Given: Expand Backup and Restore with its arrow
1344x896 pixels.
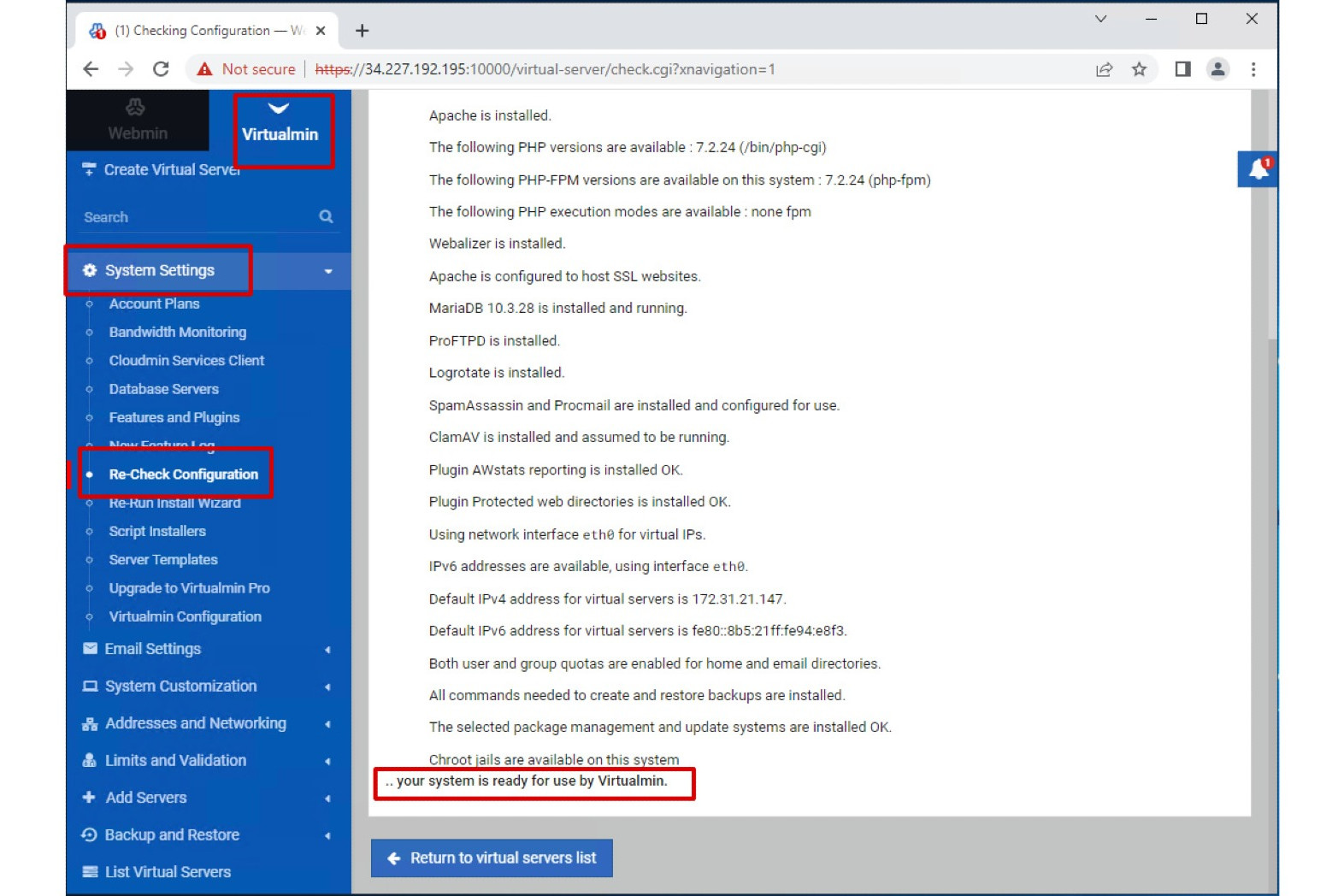Looking at the screenshot, I should coord(327,836).
